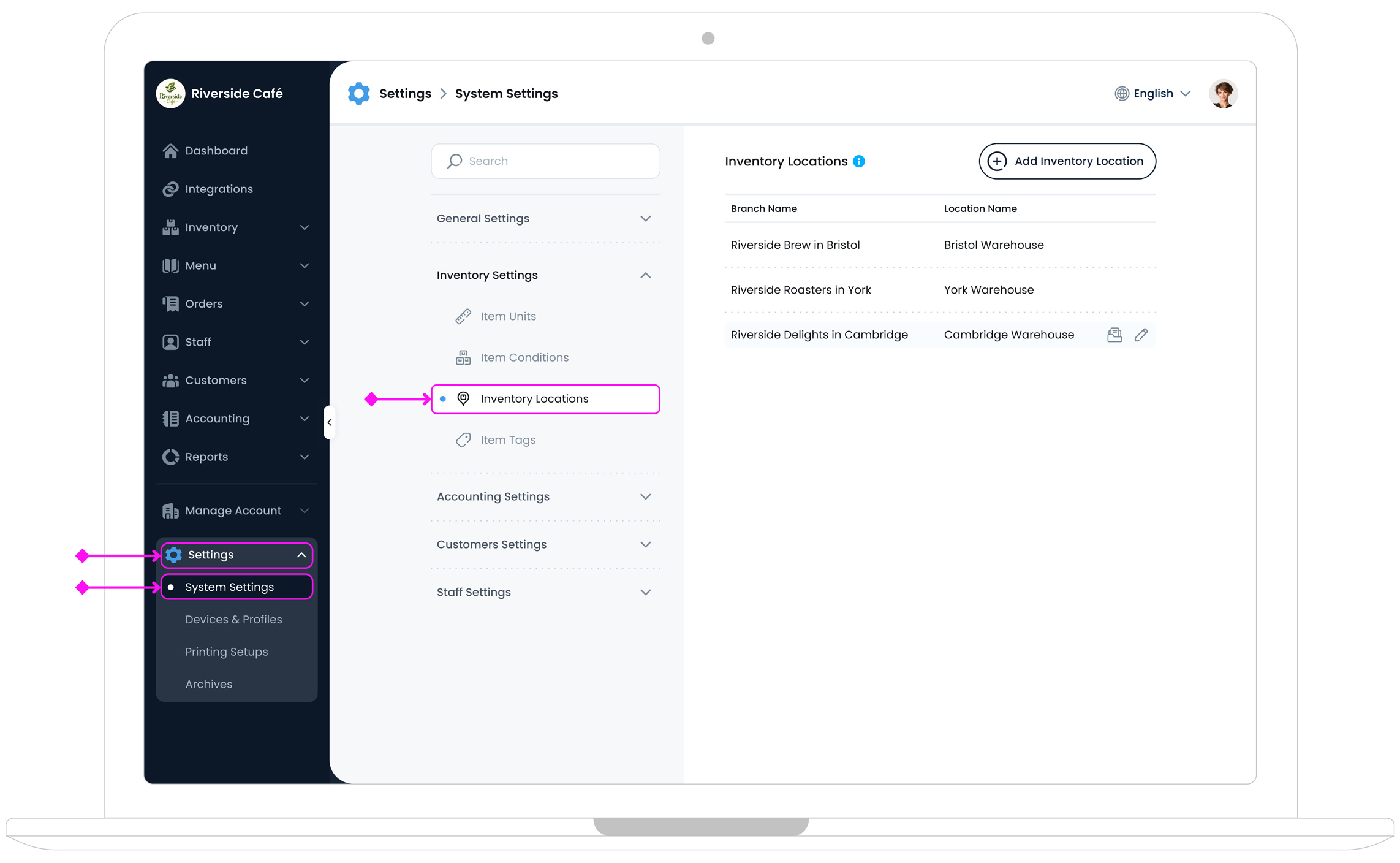Open the English language dropdown
This screenshot has height=863, width=1400.
[1152, 94]
